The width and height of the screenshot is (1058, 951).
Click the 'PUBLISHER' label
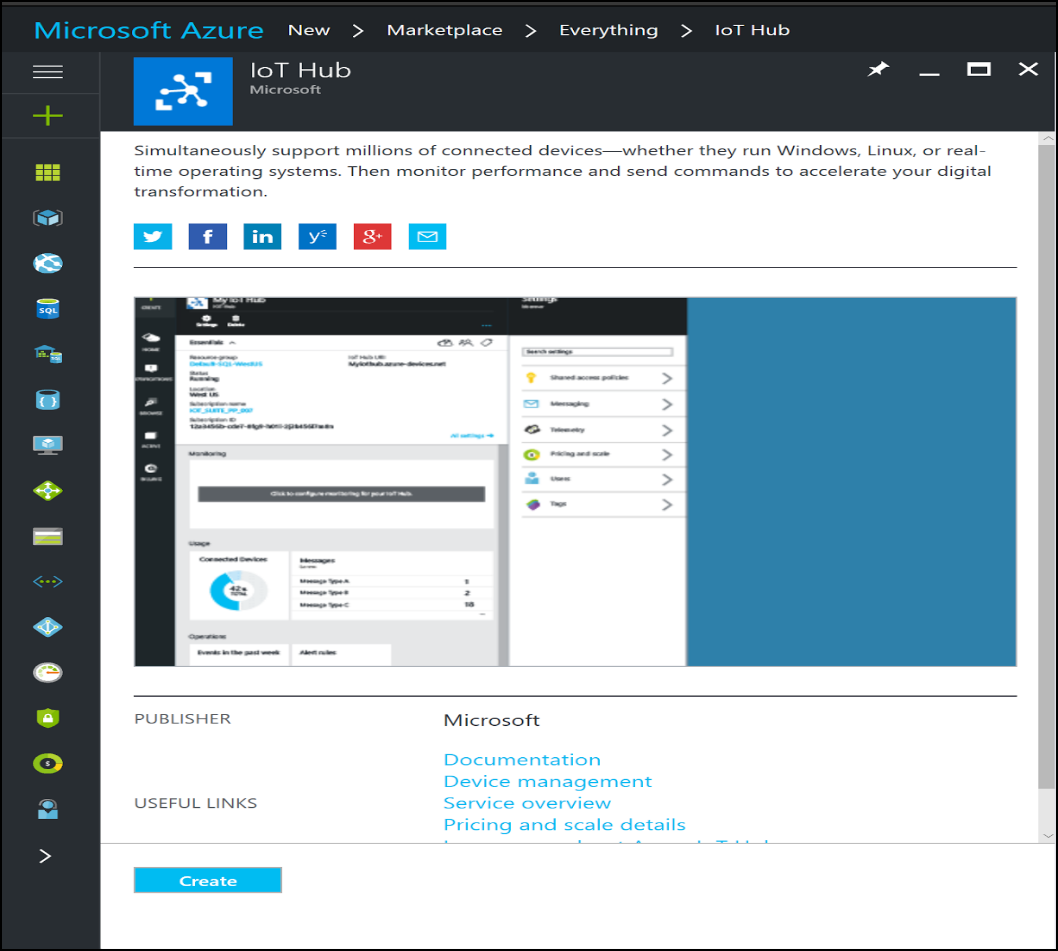pyautogui.click(x=182, y=719)
